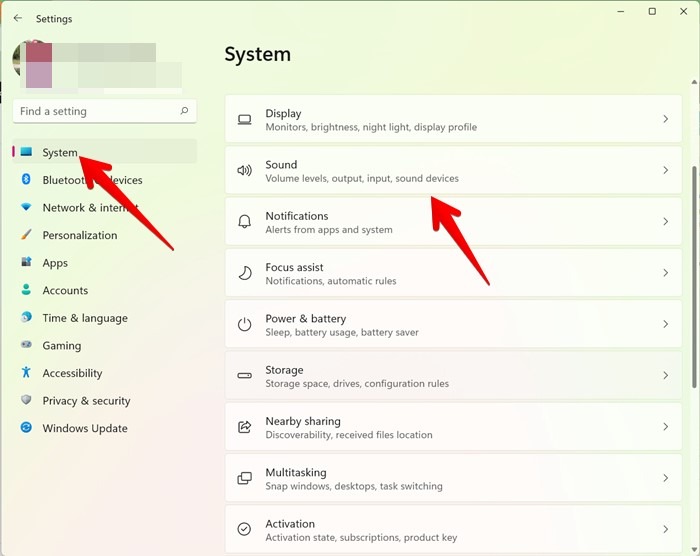The width and height of the screenshot is (700, 556).
Task: Click the Sound speaker icon
Action: [x=244, y=171]
